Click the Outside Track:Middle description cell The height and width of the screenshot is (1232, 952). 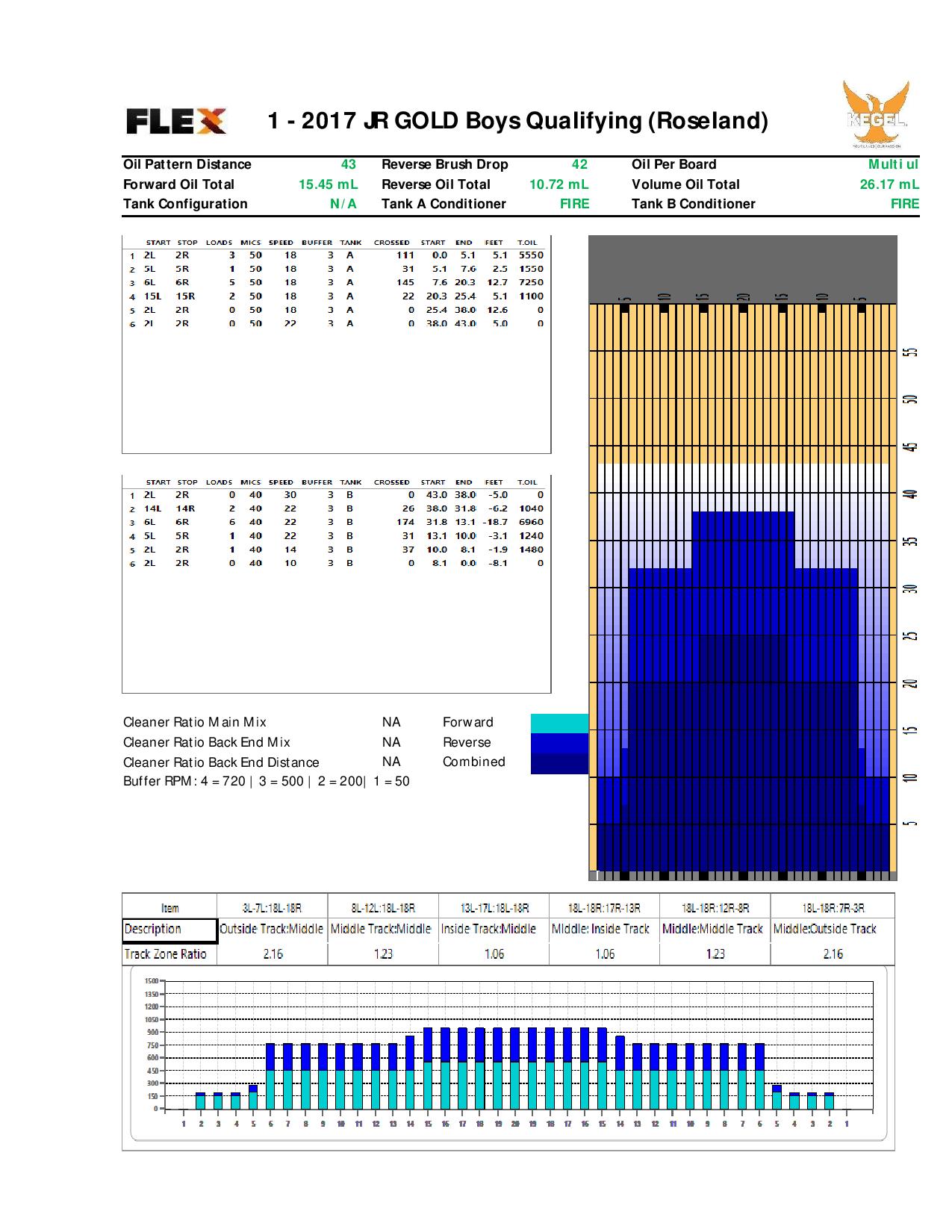coord(272,930)
